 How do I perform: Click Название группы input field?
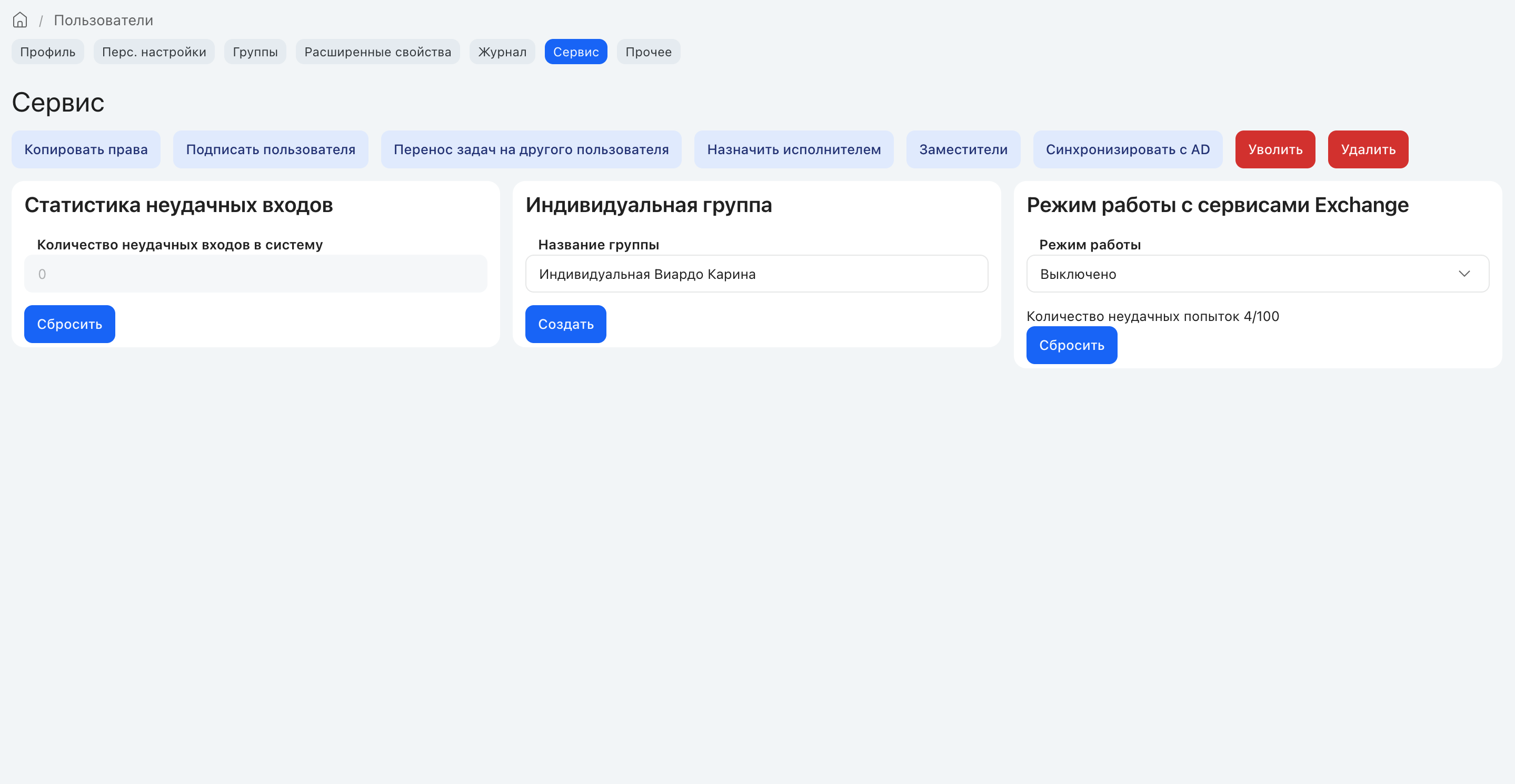click(x=756, y=274)
